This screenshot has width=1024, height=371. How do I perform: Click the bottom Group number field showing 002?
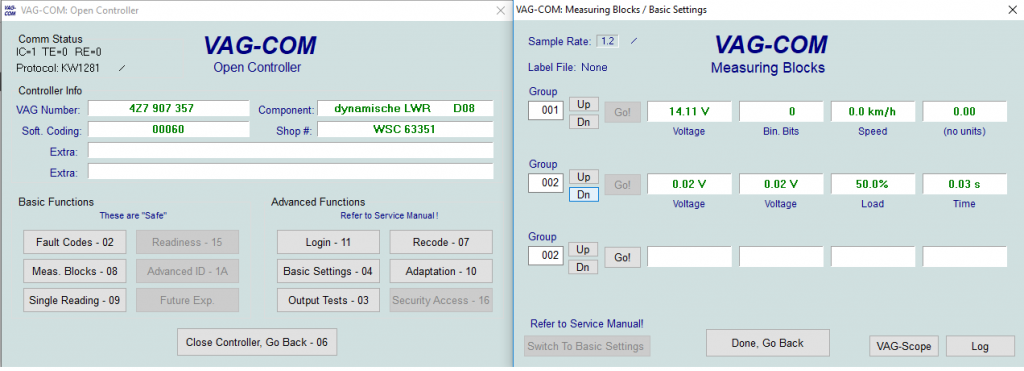pyautogui.click(x=546, y=256)
